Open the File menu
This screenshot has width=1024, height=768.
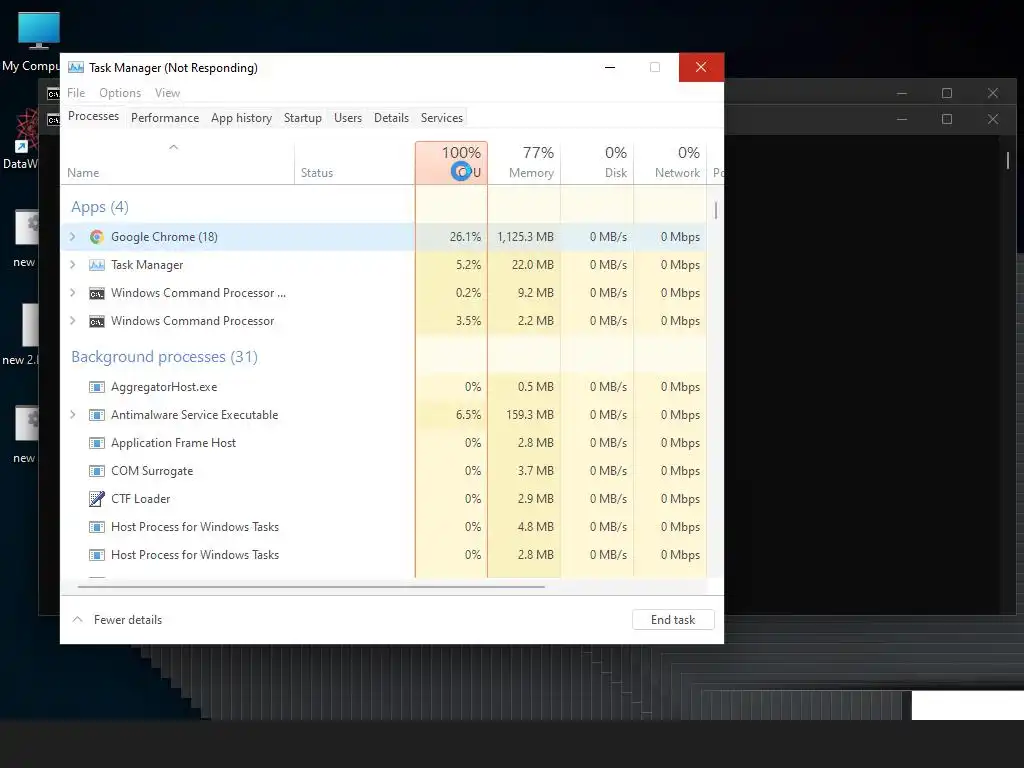coord(76,93)
